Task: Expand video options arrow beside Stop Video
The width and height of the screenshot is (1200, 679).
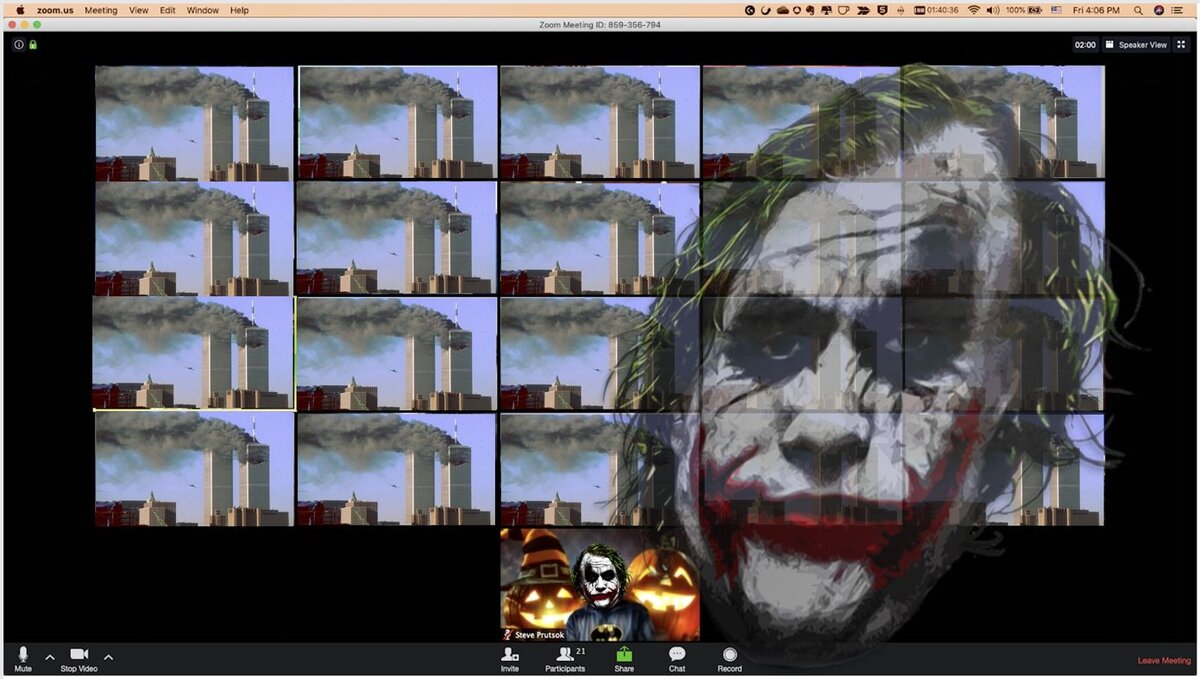Action: coord(108,657)
